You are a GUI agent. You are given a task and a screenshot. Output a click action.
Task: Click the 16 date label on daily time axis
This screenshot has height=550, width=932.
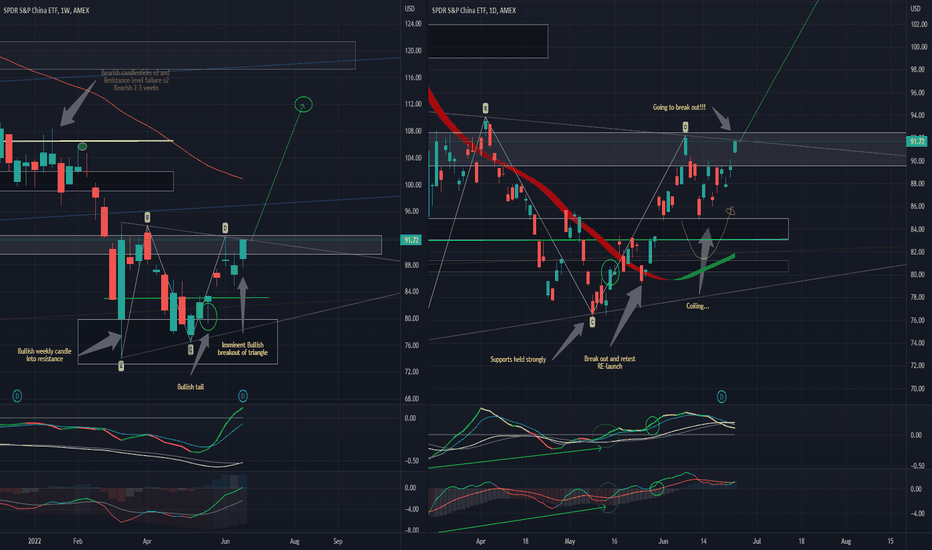[x=614, y=541]
